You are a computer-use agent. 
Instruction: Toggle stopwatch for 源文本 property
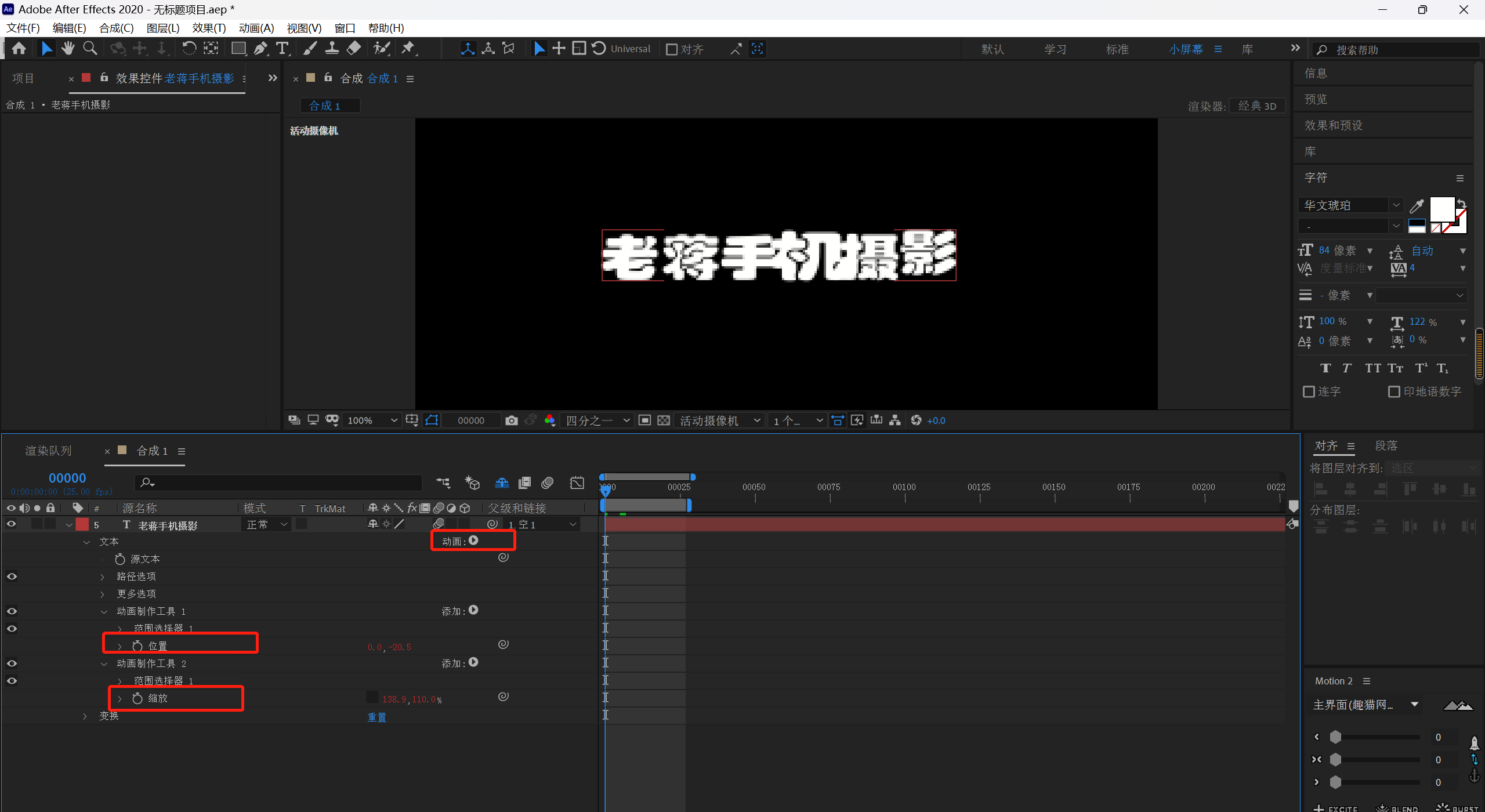pyautogui.click(x=120, y=559)
